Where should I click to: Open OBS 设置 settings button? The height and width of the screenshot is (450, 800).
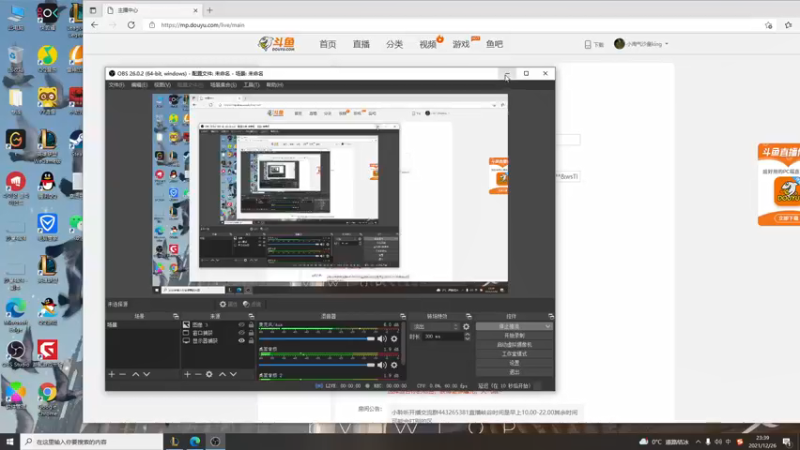[x=514, y=363]
